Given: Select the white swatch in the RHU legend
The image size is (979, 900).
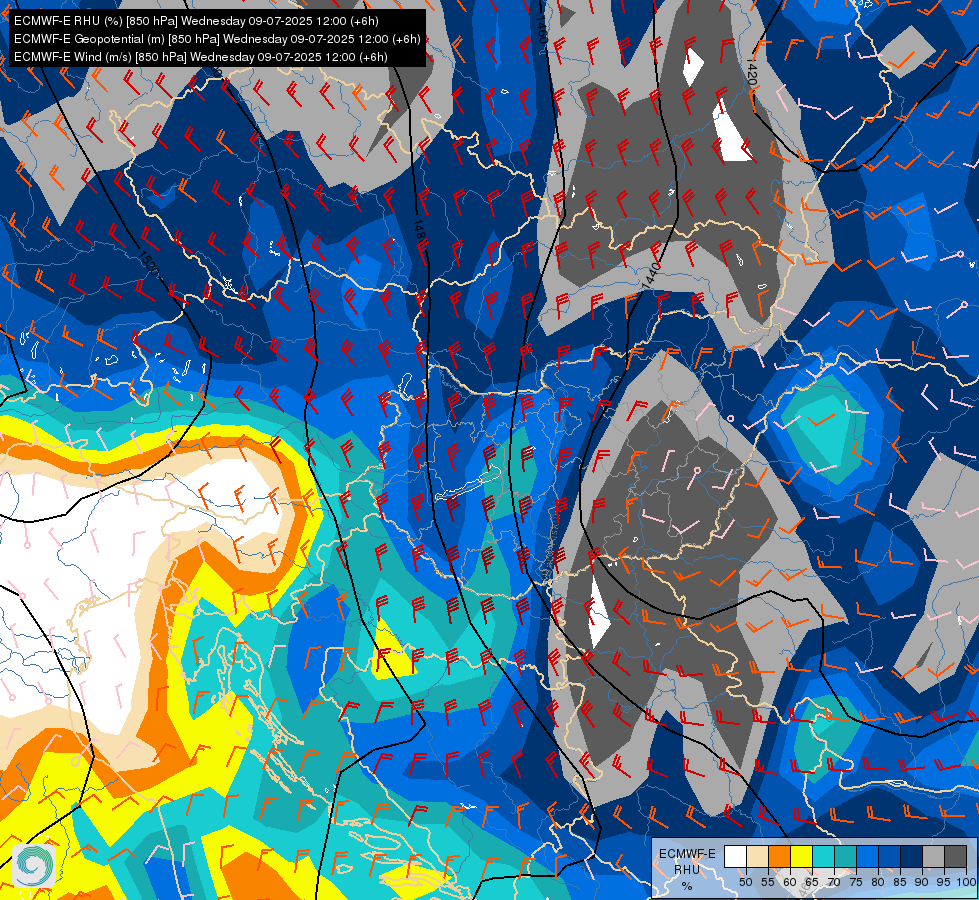Looking at the screenshot, I should [735, 856].
